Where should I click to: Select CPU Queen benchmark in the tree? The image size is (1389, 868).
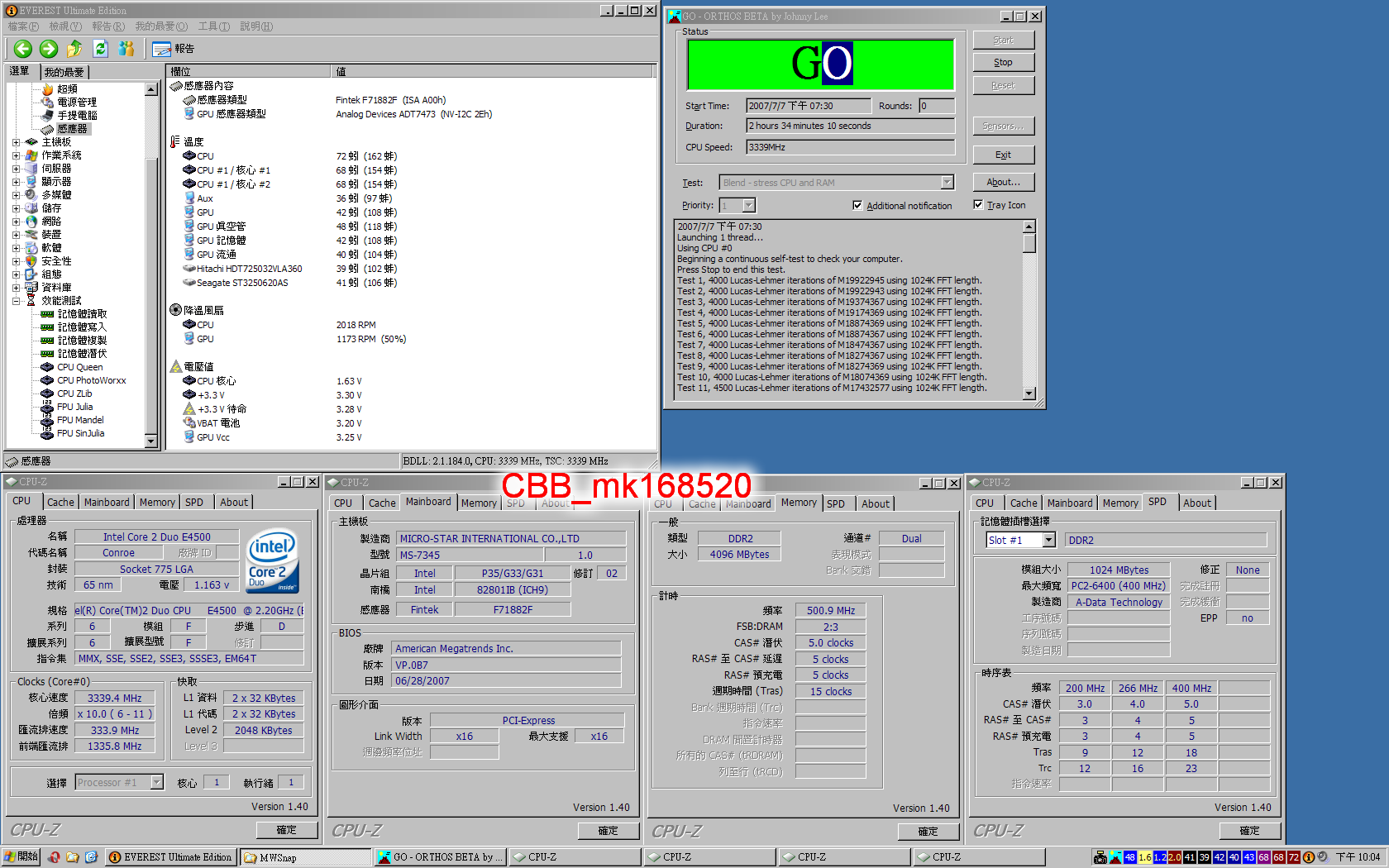pyautogui.click(x=79, y=367)
